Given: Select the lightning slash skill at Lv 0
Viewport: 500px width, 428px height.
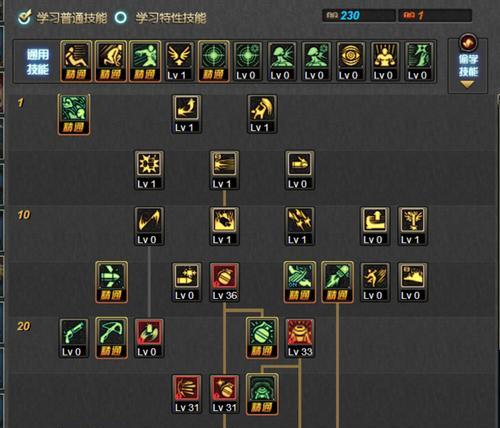Looking at the screenshot, I should (149, 226).
